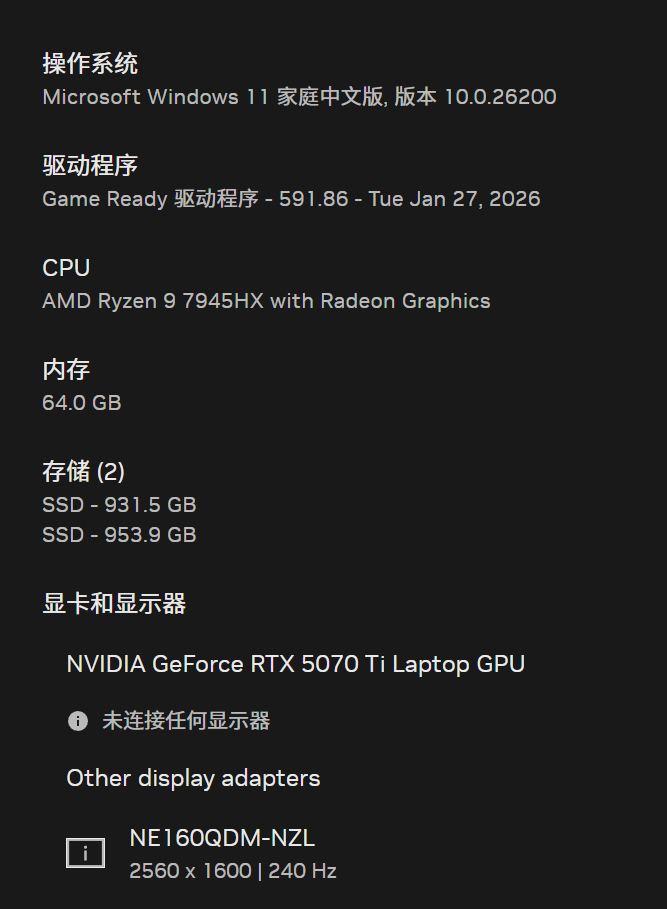The width and height of the screenshot is (667, 909).
Task: Select the 内存 section heading
Action: (x=66, y=370)
